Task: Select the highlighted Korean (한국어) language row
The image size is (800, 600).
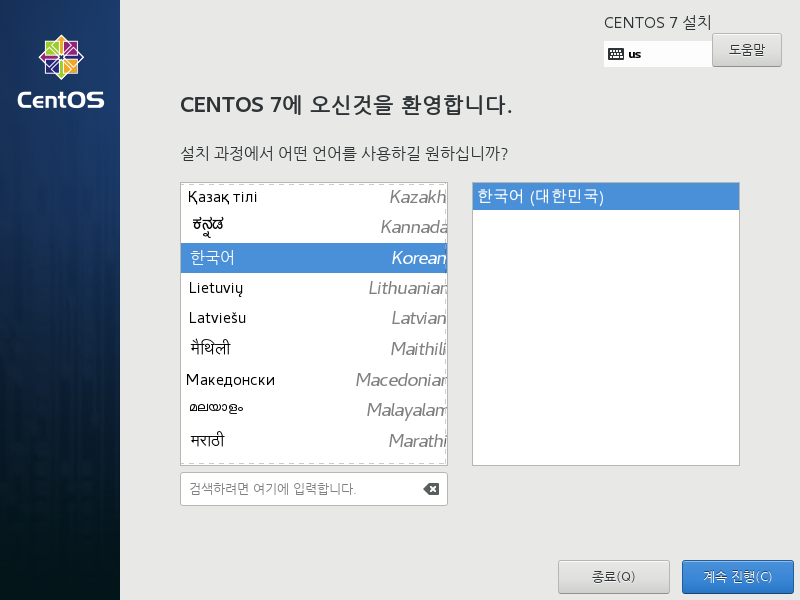Action: click(314, 258)
